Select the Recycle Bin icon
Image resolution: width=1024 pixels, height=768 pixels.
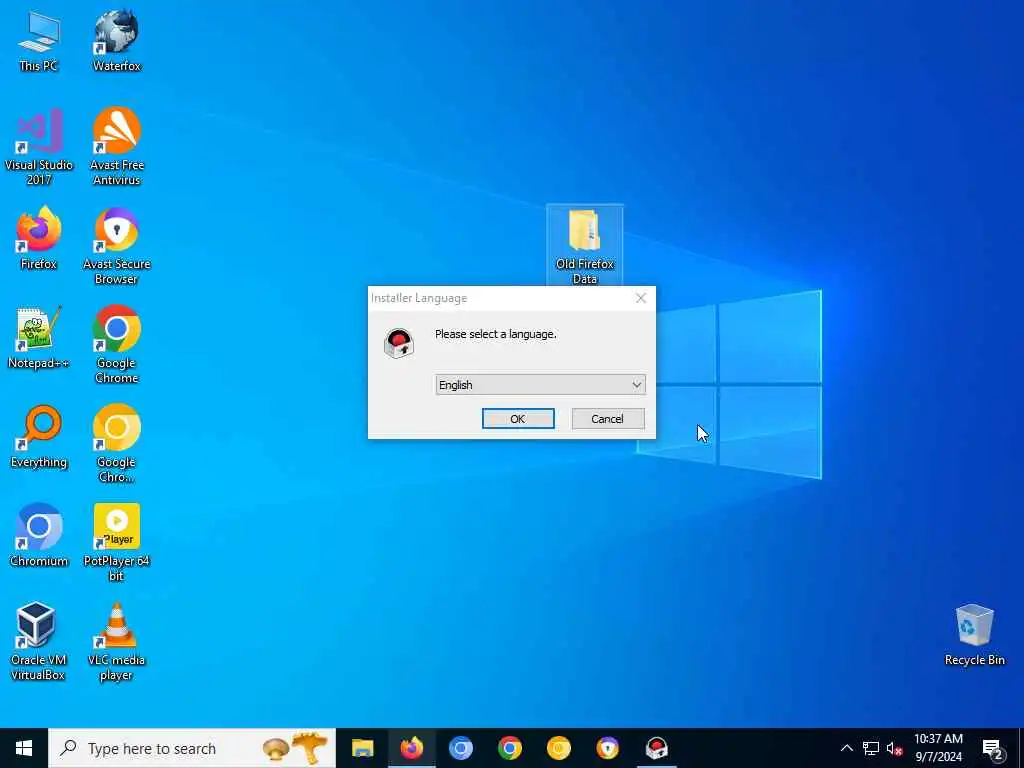[x=974, y=635]
